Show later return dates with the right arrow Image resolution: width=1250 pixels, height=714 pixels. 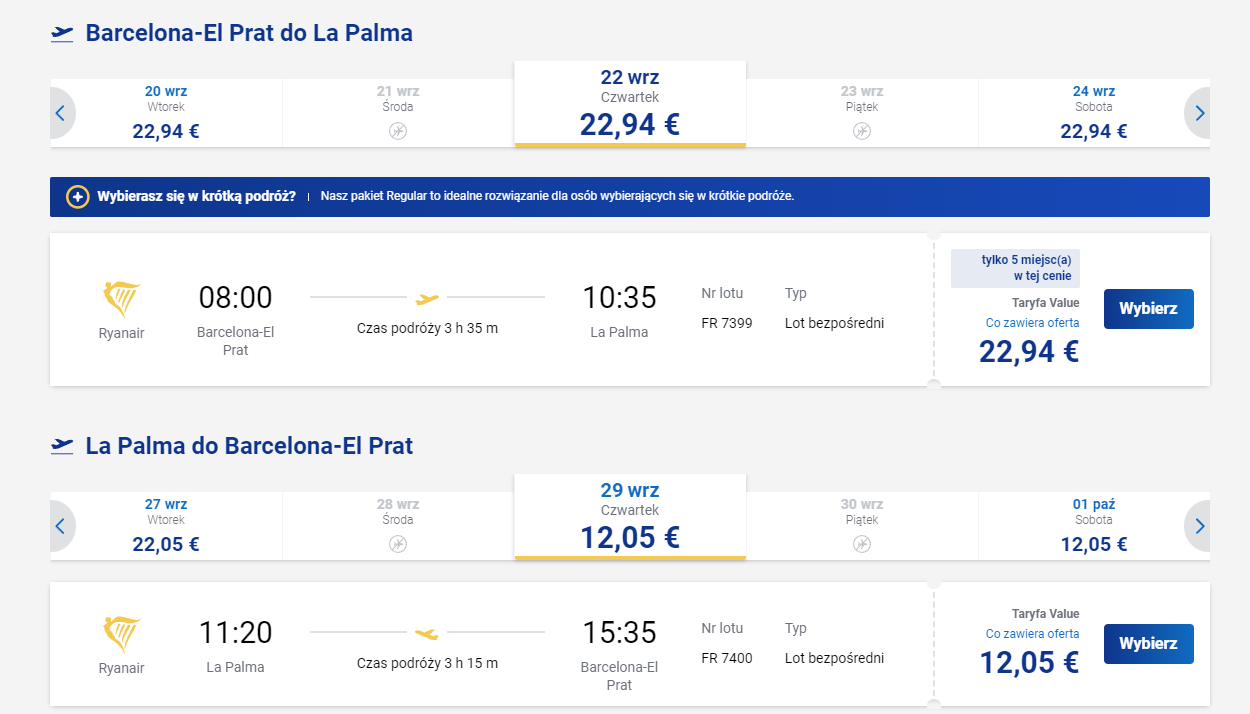point(1198,526)
